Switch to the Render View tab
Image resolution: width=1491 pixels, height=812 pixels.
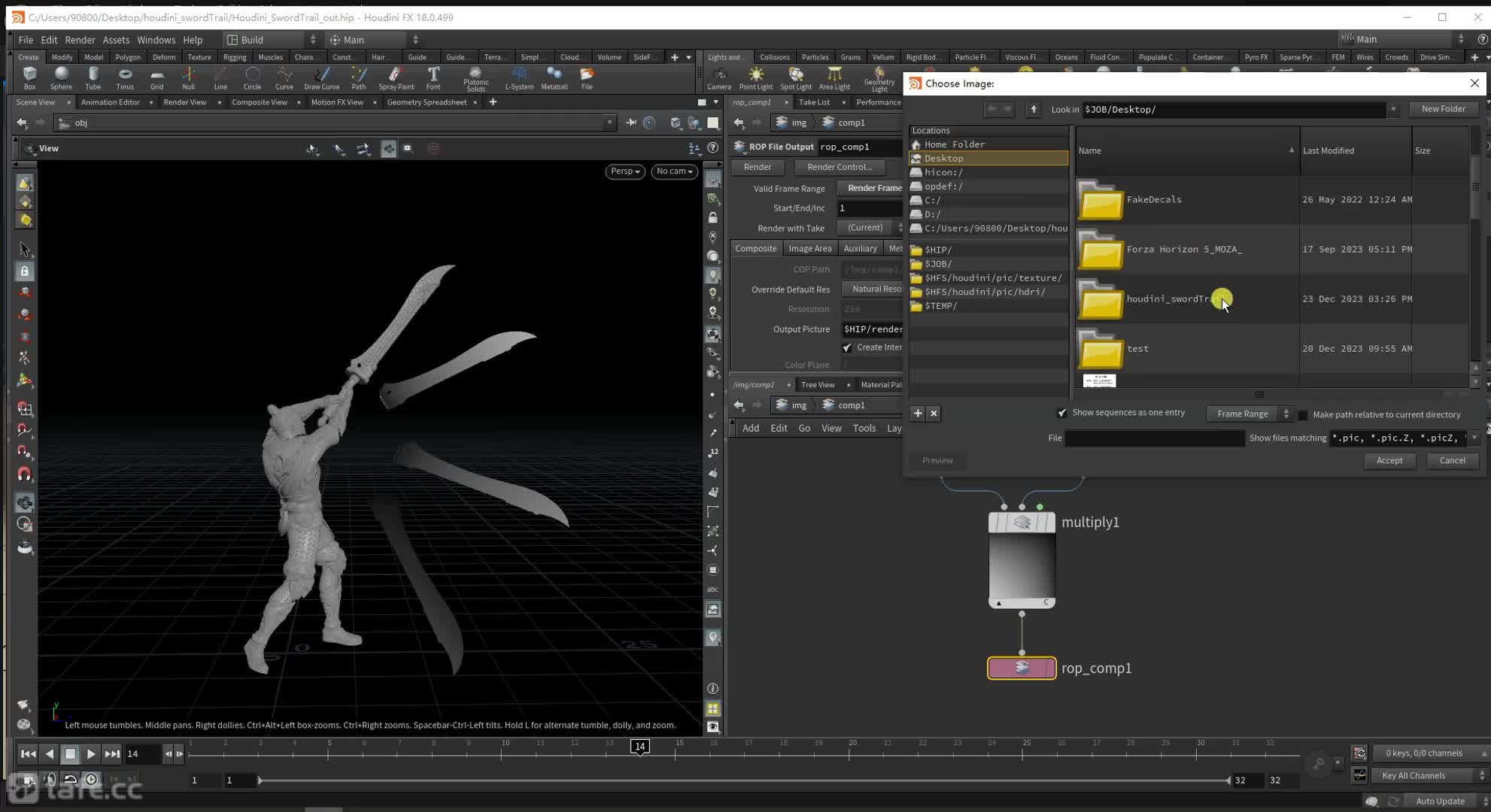(x=185, y=102)
